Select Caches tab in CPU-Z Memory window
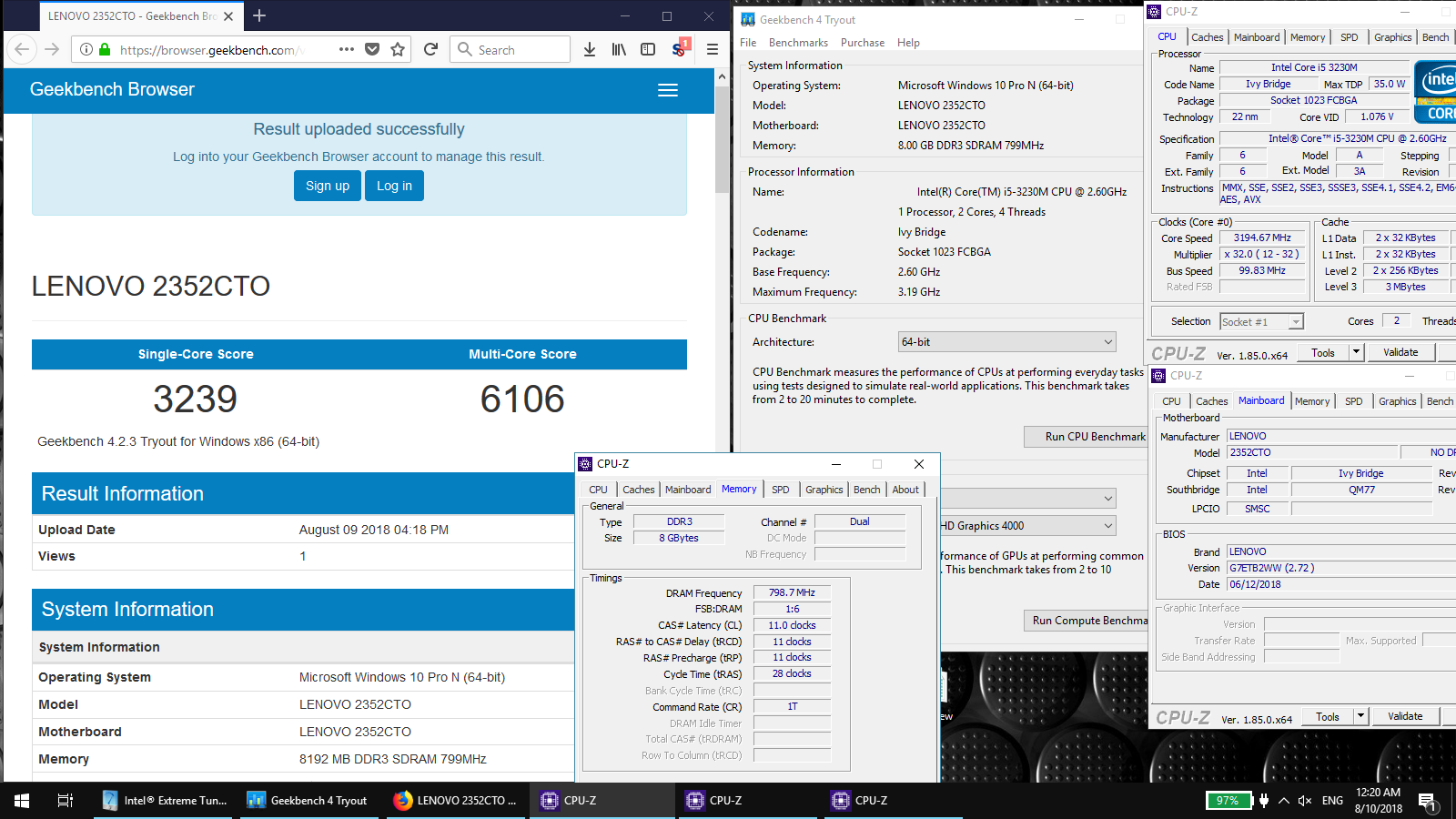This screenshot has height=819, width=1456. click(639, 490)
